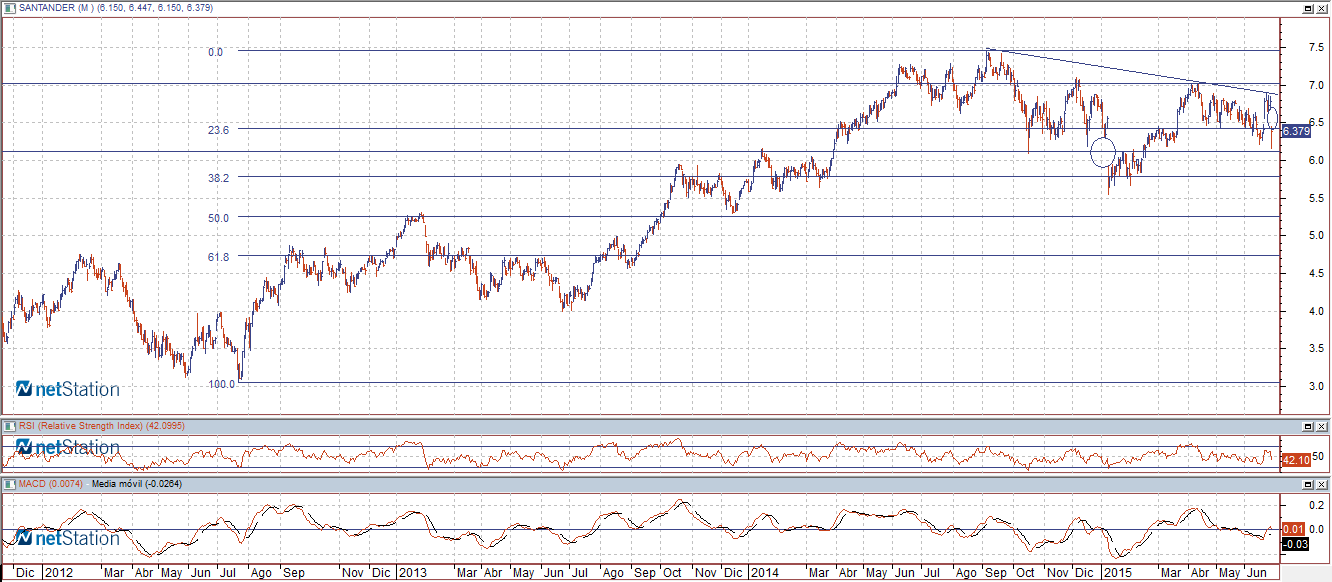The height and width of the screenshot is (582, 1332).
Task: Click the 23.6 Fibonacci level label
Action: coord(219,130)
